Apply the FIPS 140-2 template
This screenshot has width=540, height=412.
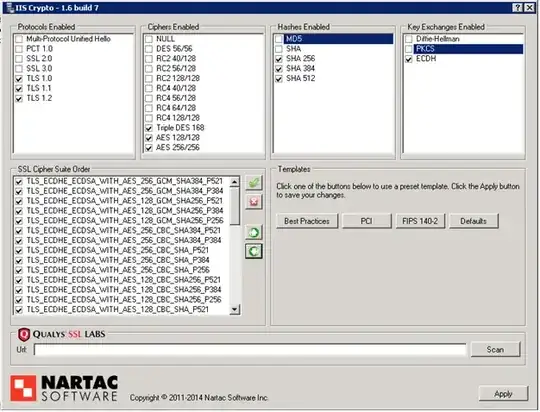pyautogui.click(x=420, y=221)
